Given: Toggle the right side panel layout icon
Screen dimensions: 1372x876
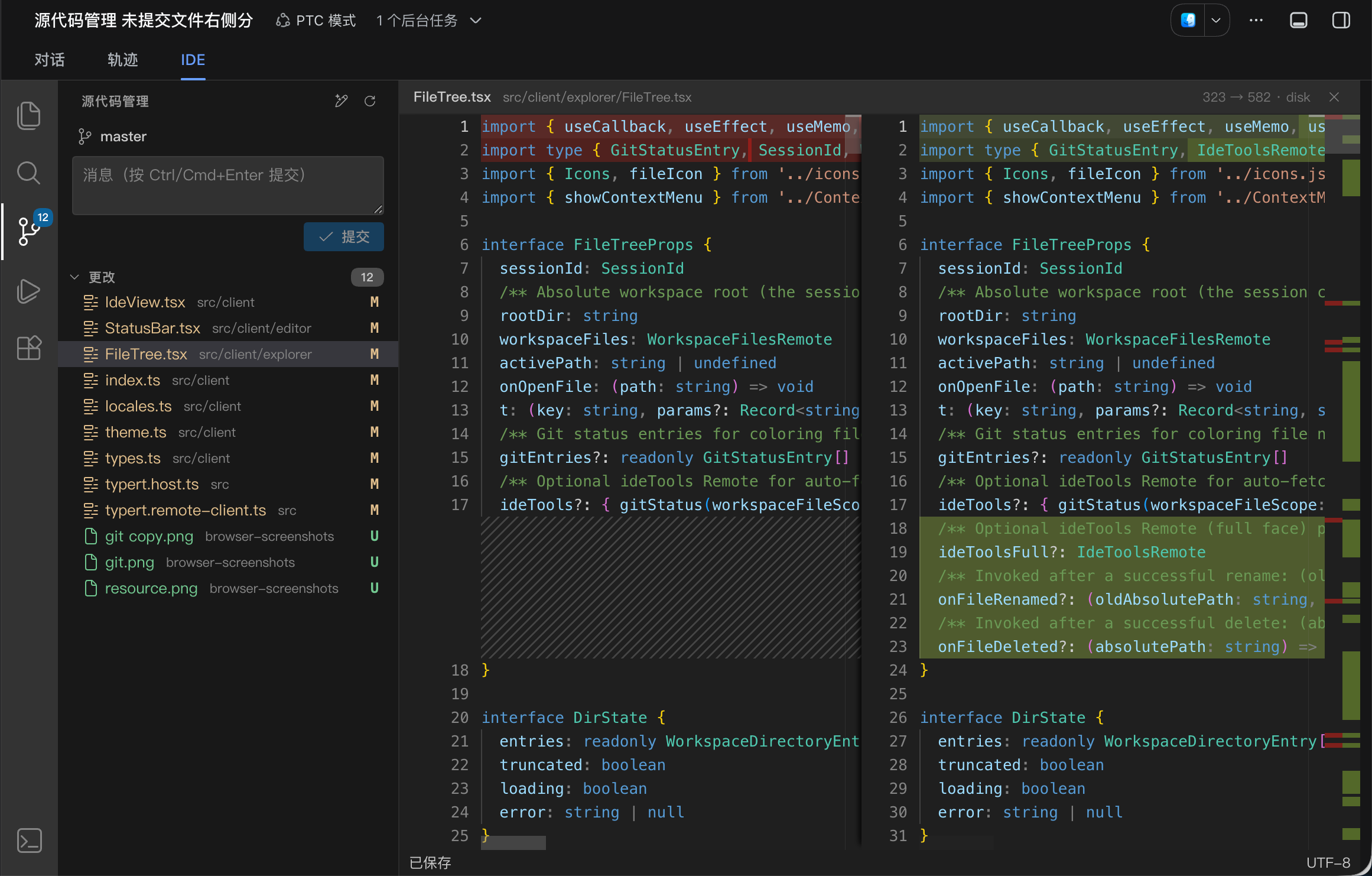Looking at the screenshot, I should (x=1341, y=20).
